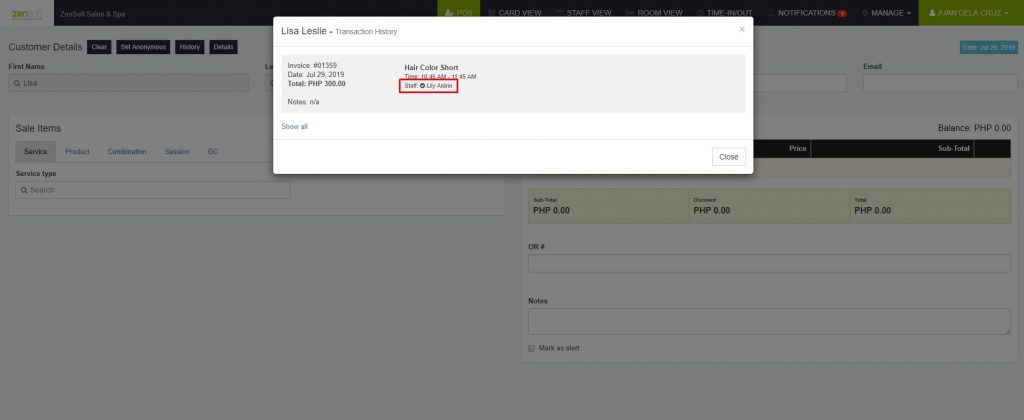1024x420 pixels.
Task: Click the Invoice #01359 text
Action: pos(312,66)
